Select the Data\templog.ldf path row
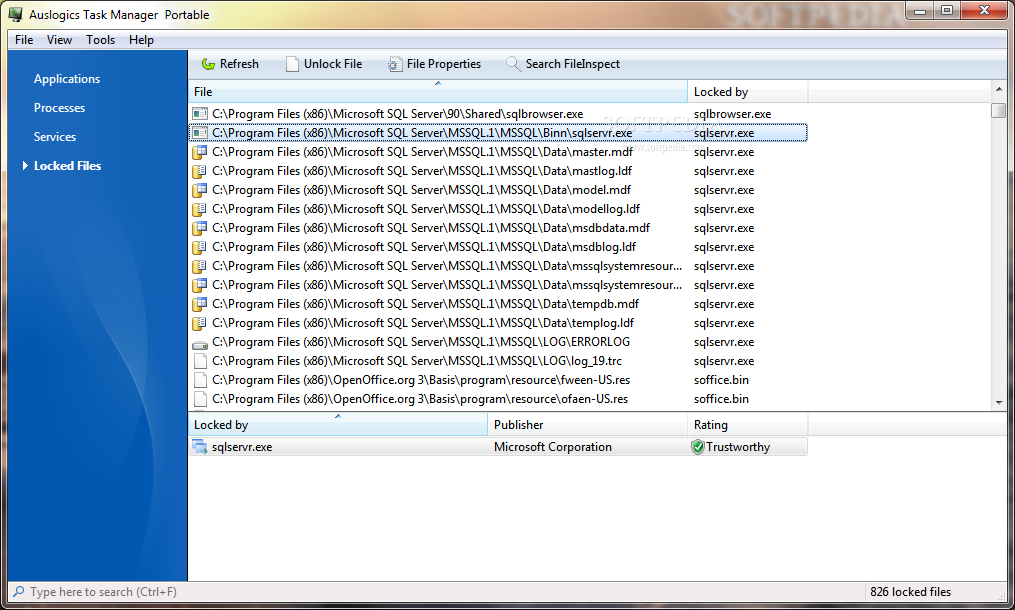This screenshot has height=610, width=1015. pos(498,323)
